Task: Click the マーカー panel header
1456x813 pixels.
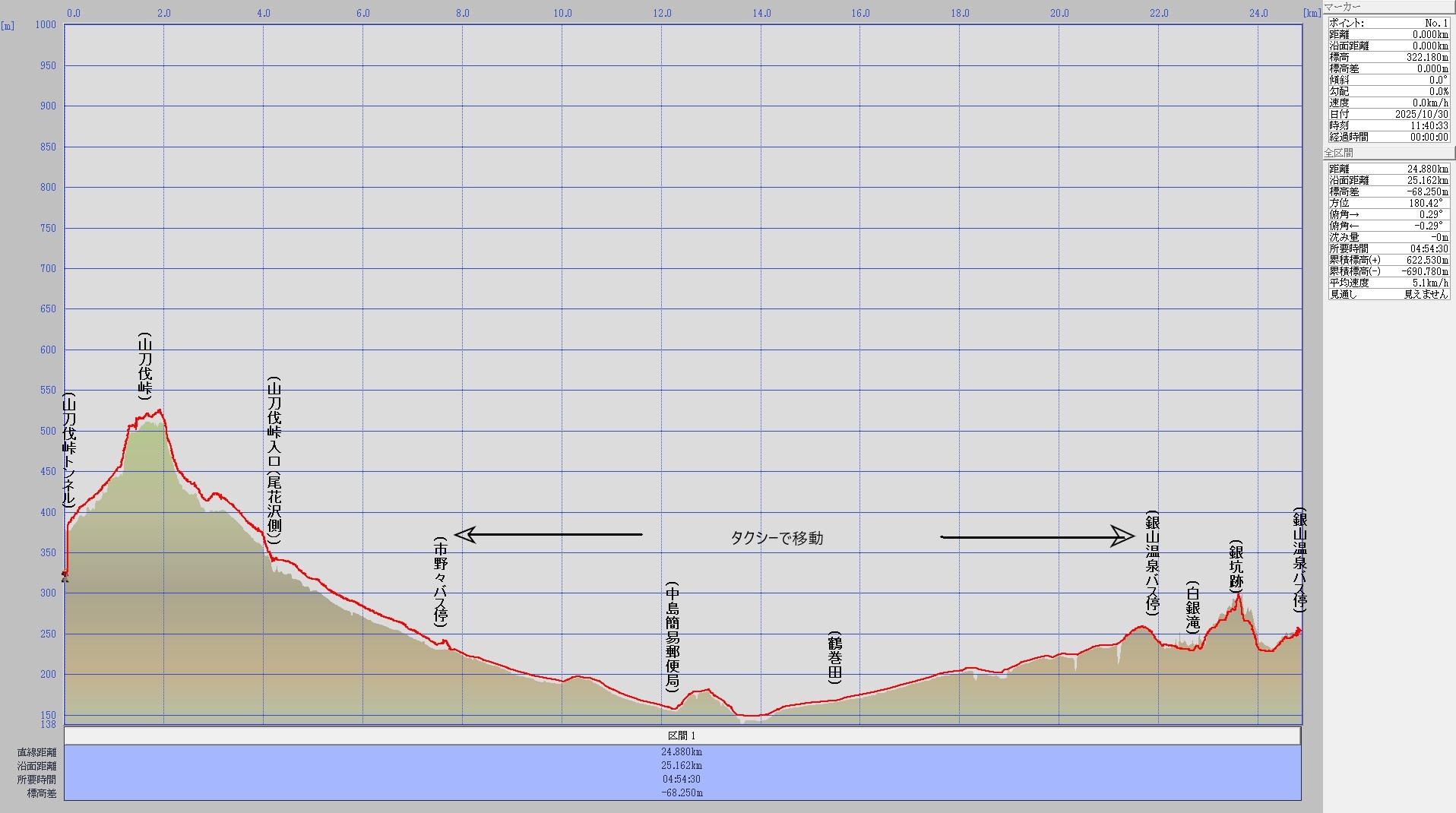Action: click(x=1343, y=7)
